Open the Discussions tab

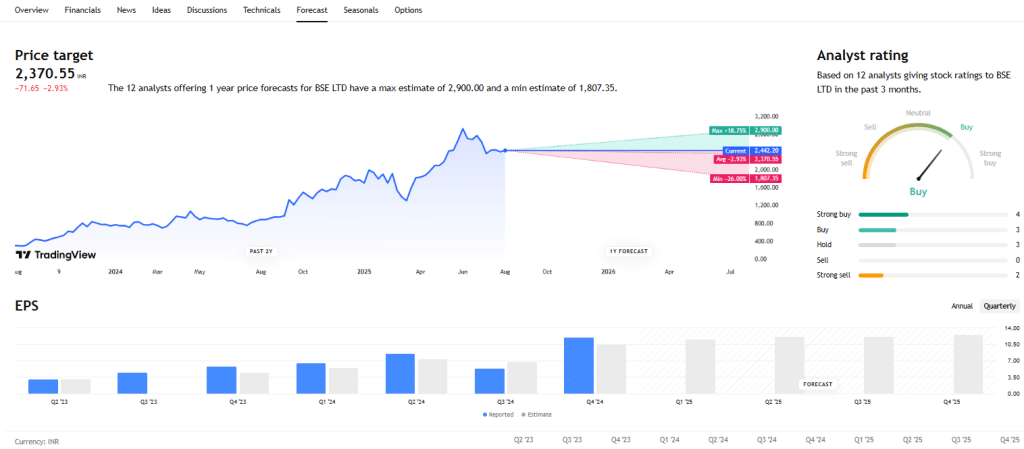click(x=207, y=10)
